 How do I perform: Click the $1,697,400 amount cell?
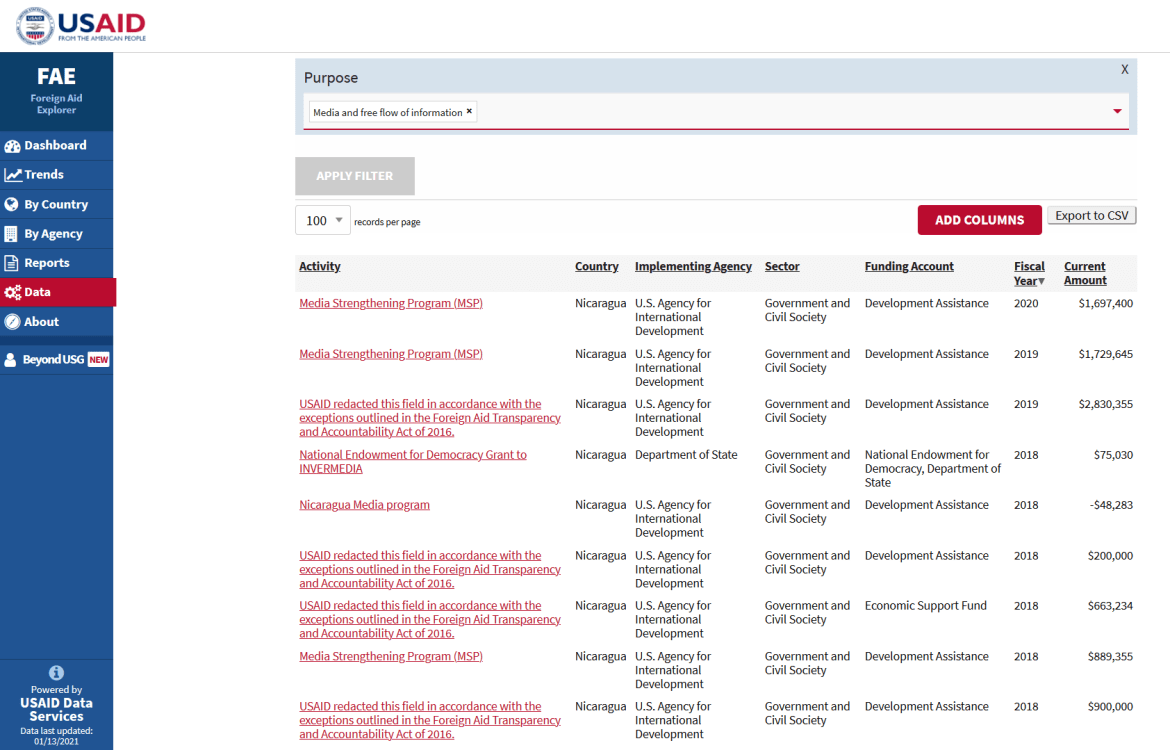pos(1105,303)
